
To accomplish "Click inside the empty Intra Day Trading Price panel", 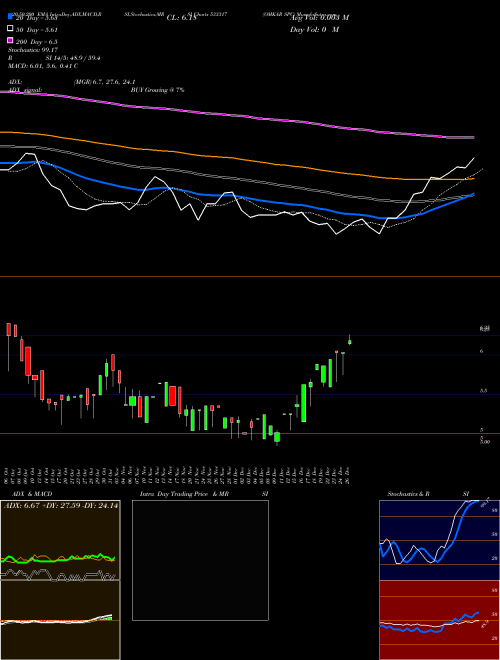I will click(x=200, y=560).
